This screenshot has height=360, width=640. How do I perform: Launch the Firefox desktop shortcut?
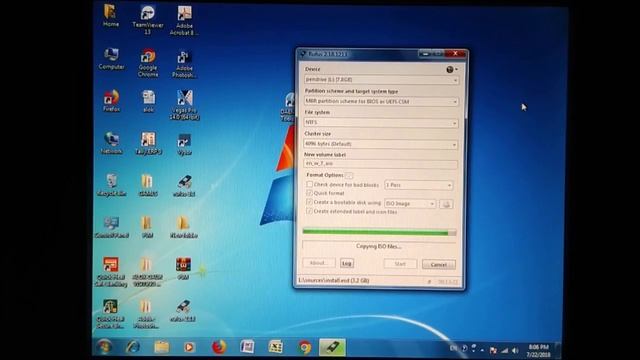tap(111, 101)
